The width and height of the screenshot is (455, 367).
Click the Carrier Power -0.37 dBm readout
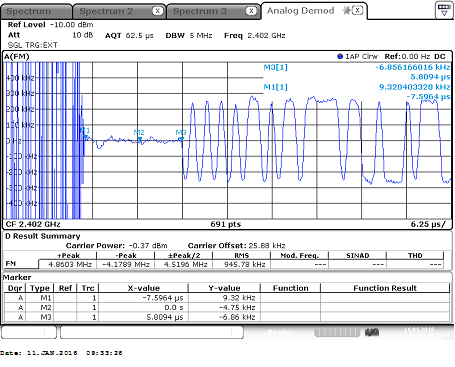click(x=116, y=246)
